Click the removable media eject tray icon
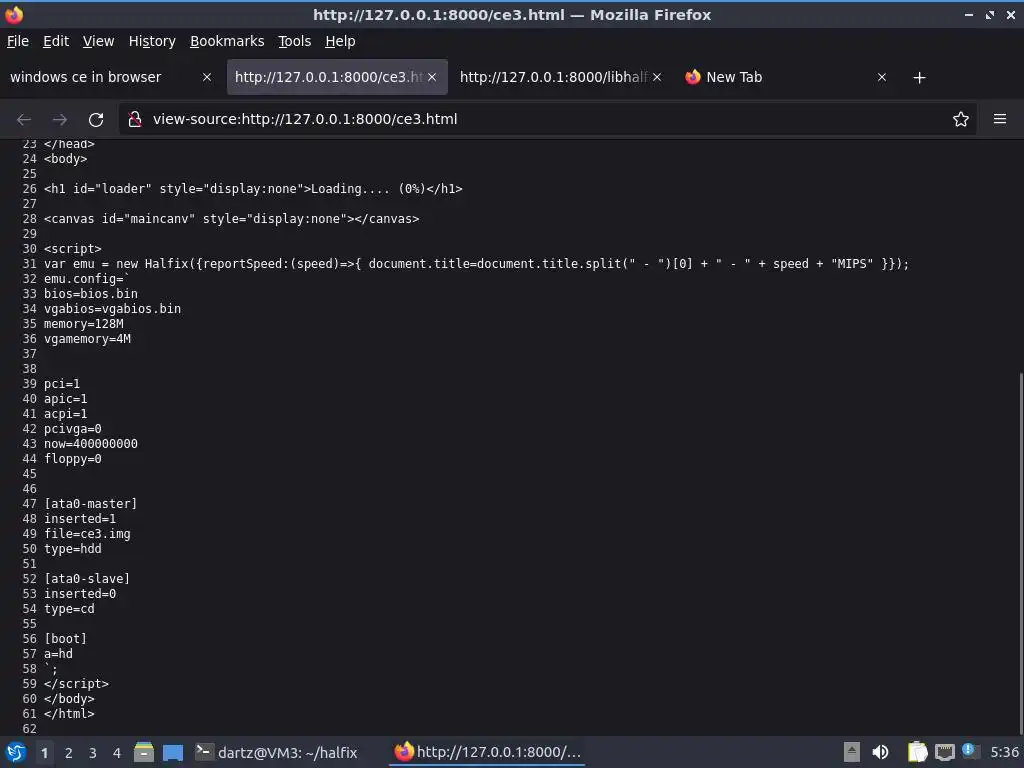The height and width of the screenshot is (768, 1024). click(x=851, y=752)
